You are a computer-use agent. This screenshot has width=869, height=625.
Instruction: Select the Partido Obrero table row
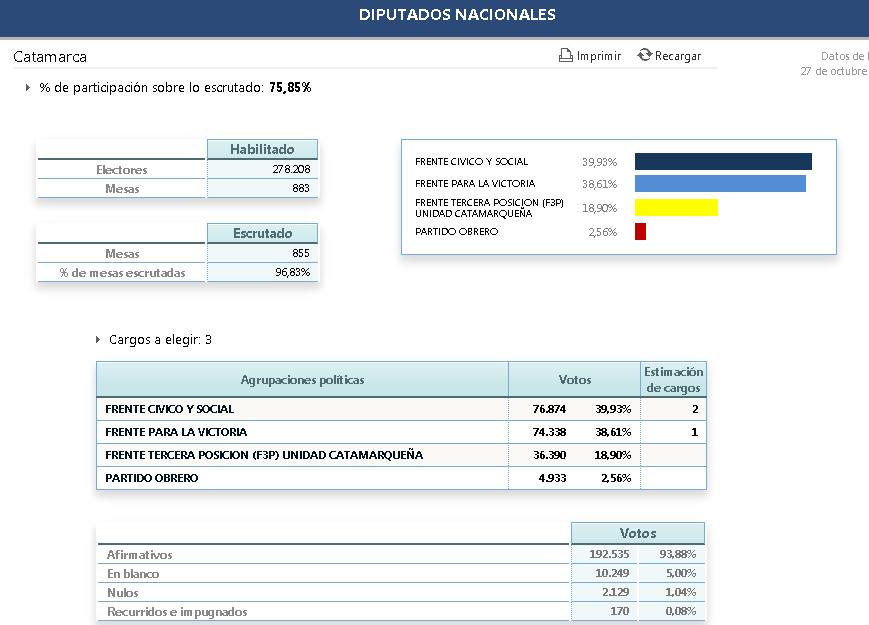[400, 478]
